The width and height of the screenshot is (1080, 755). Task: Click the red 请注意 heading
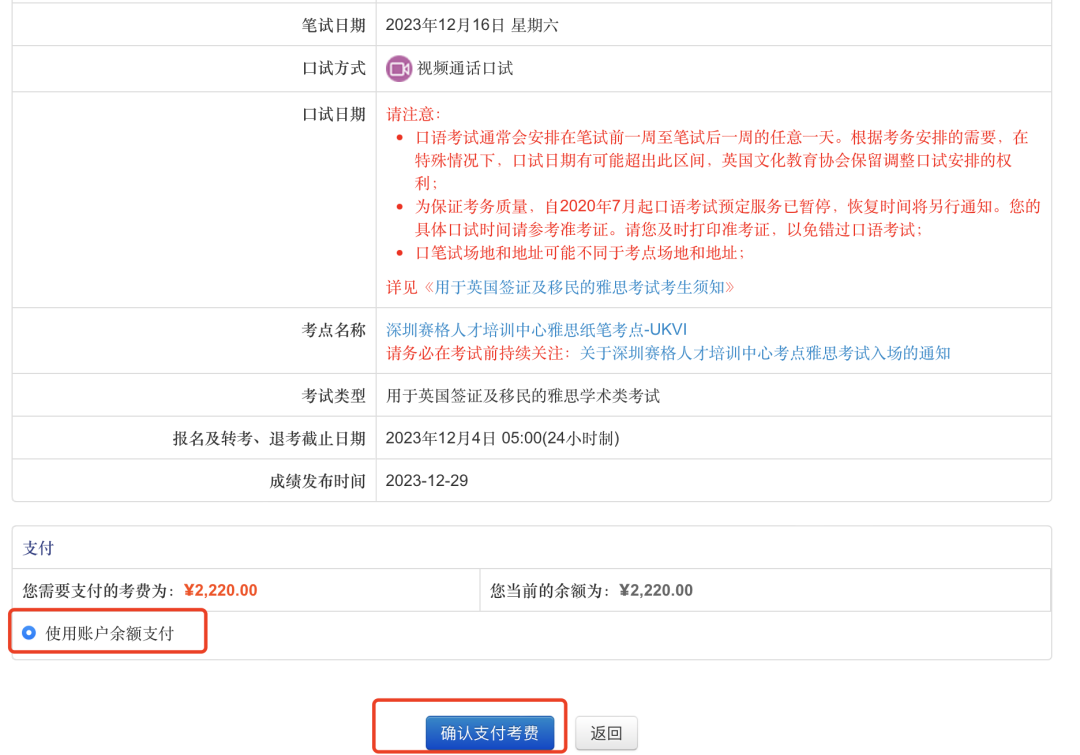[413, 115]
